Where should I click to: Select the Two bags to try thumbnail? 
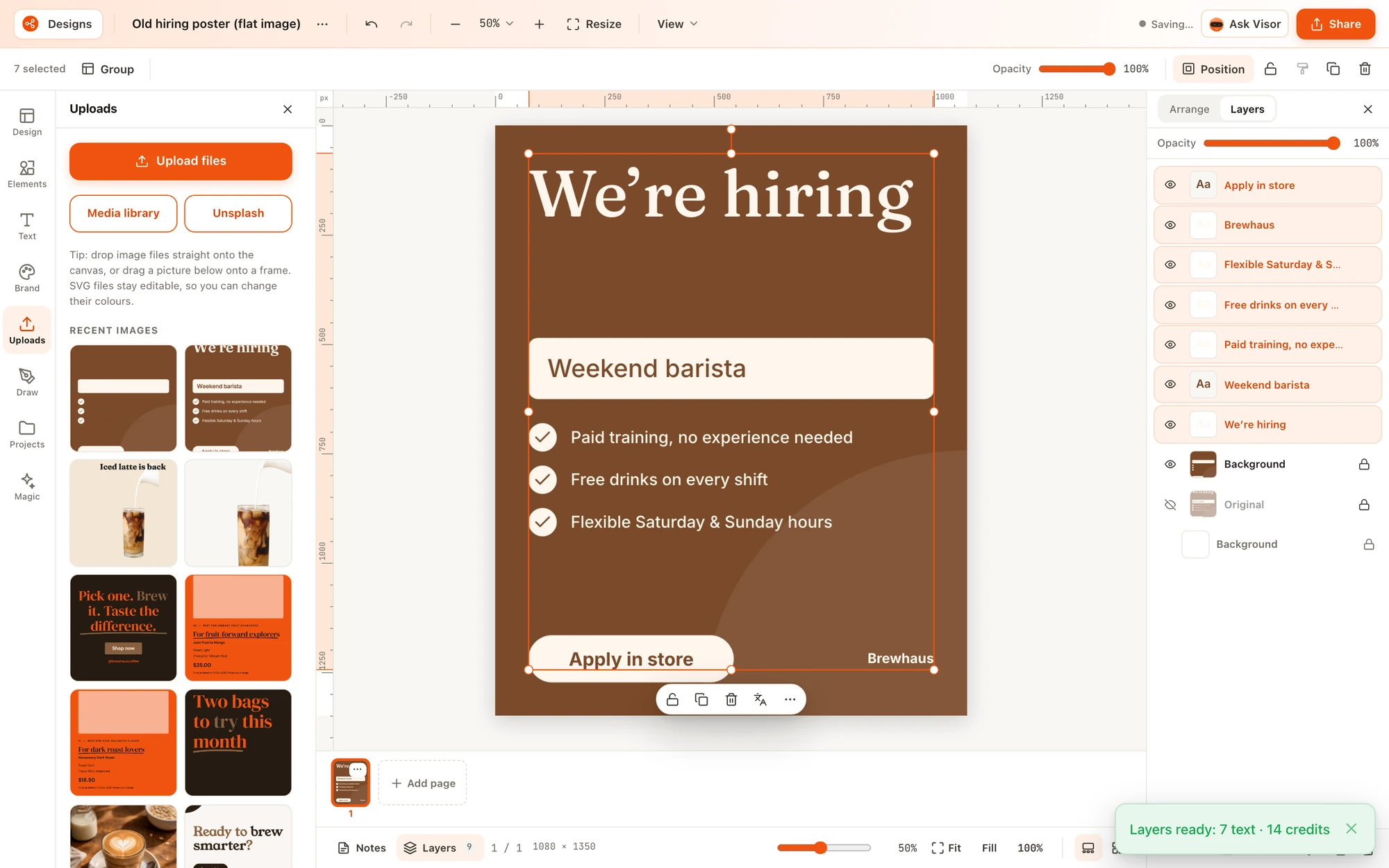[238, 742]
